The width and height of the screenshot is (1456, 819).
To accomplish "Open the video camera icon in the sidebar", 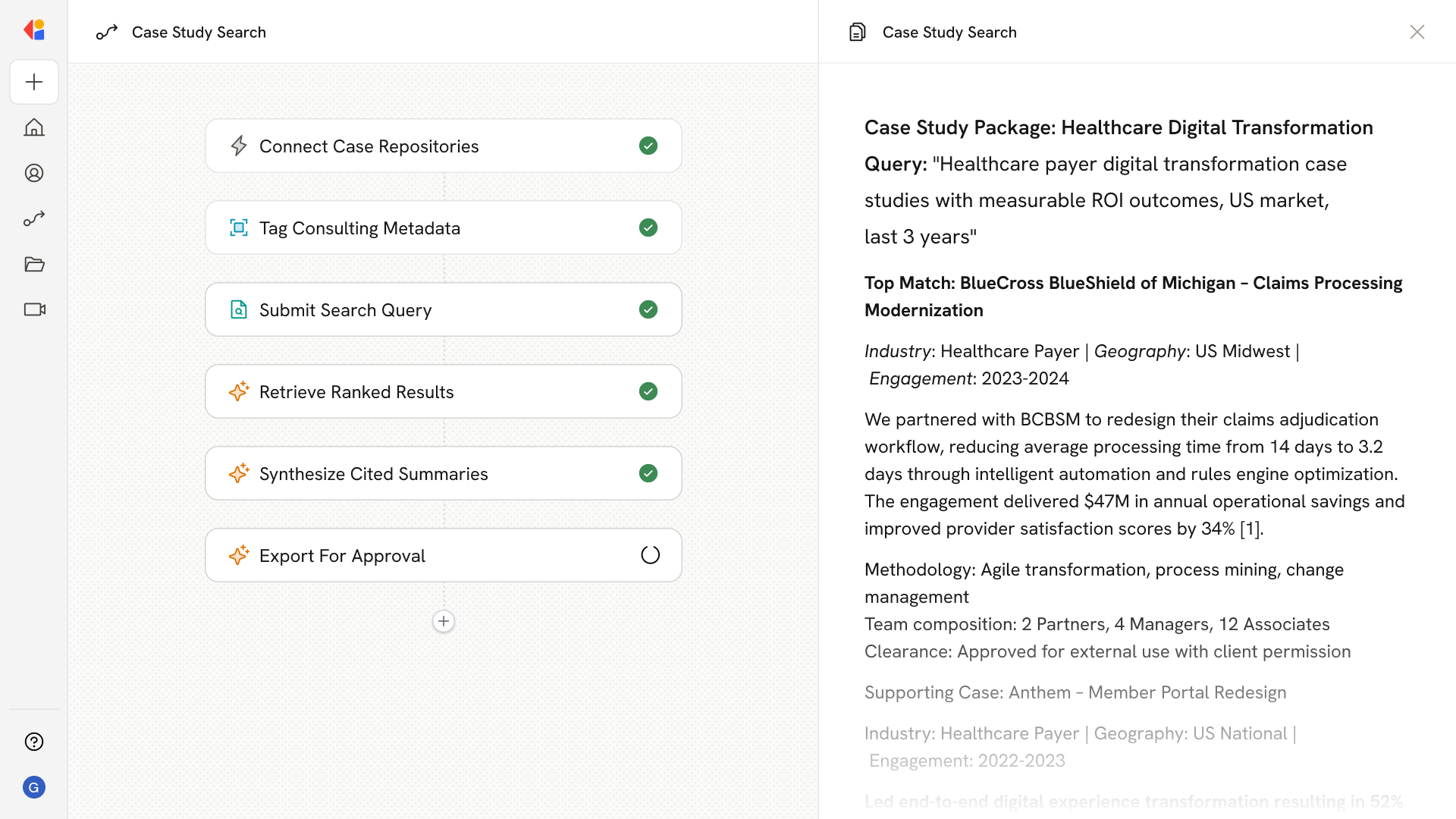I will pyautogui.click(x=34, y=309).
